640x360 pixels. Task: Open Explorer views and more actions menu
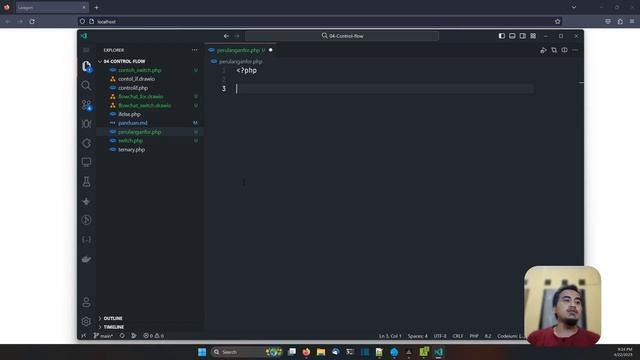point(195,50)
